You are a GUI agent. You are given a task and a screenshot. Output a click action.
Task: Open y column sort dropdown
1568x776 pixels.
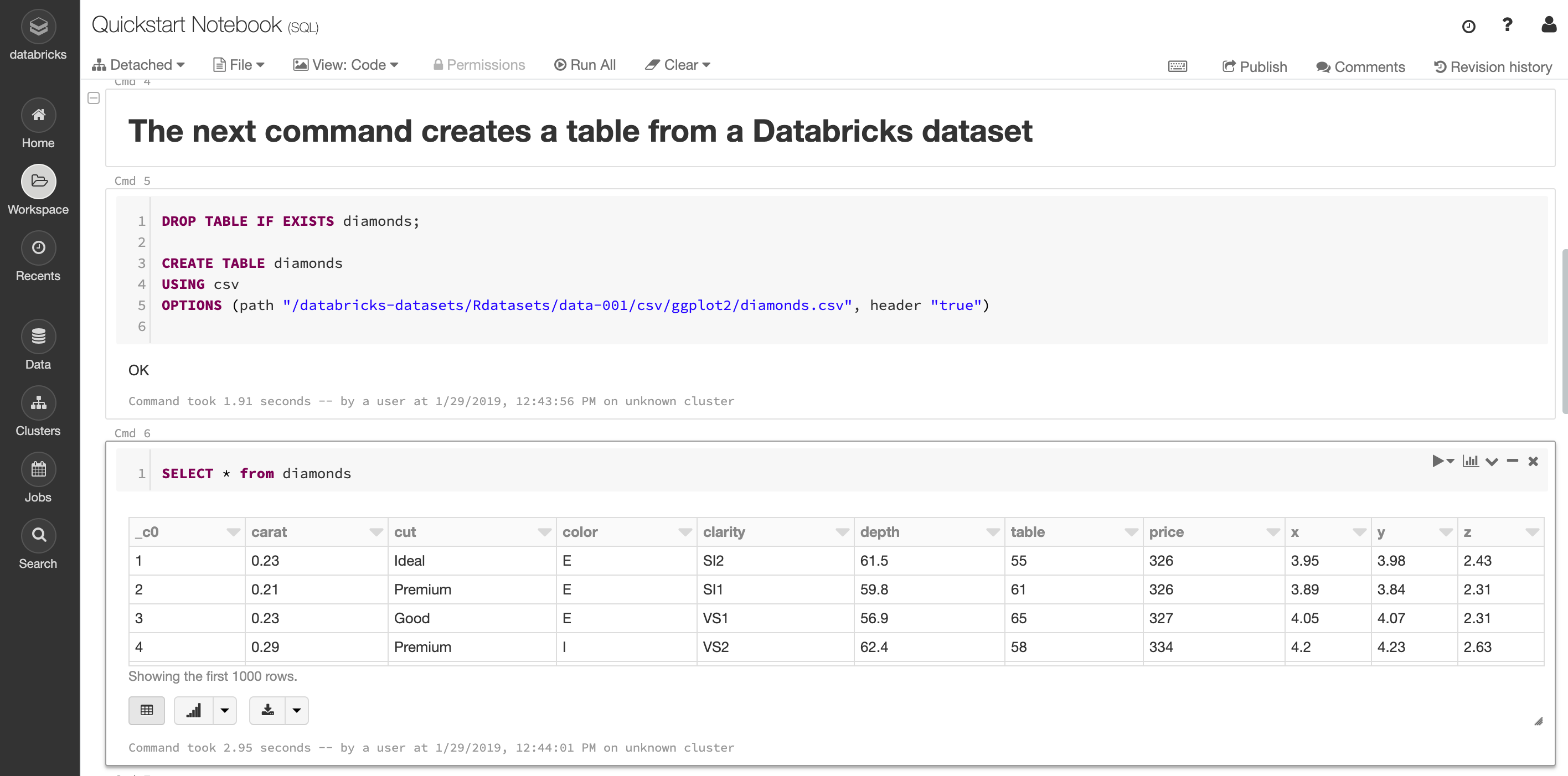(x=1446, y=532)
